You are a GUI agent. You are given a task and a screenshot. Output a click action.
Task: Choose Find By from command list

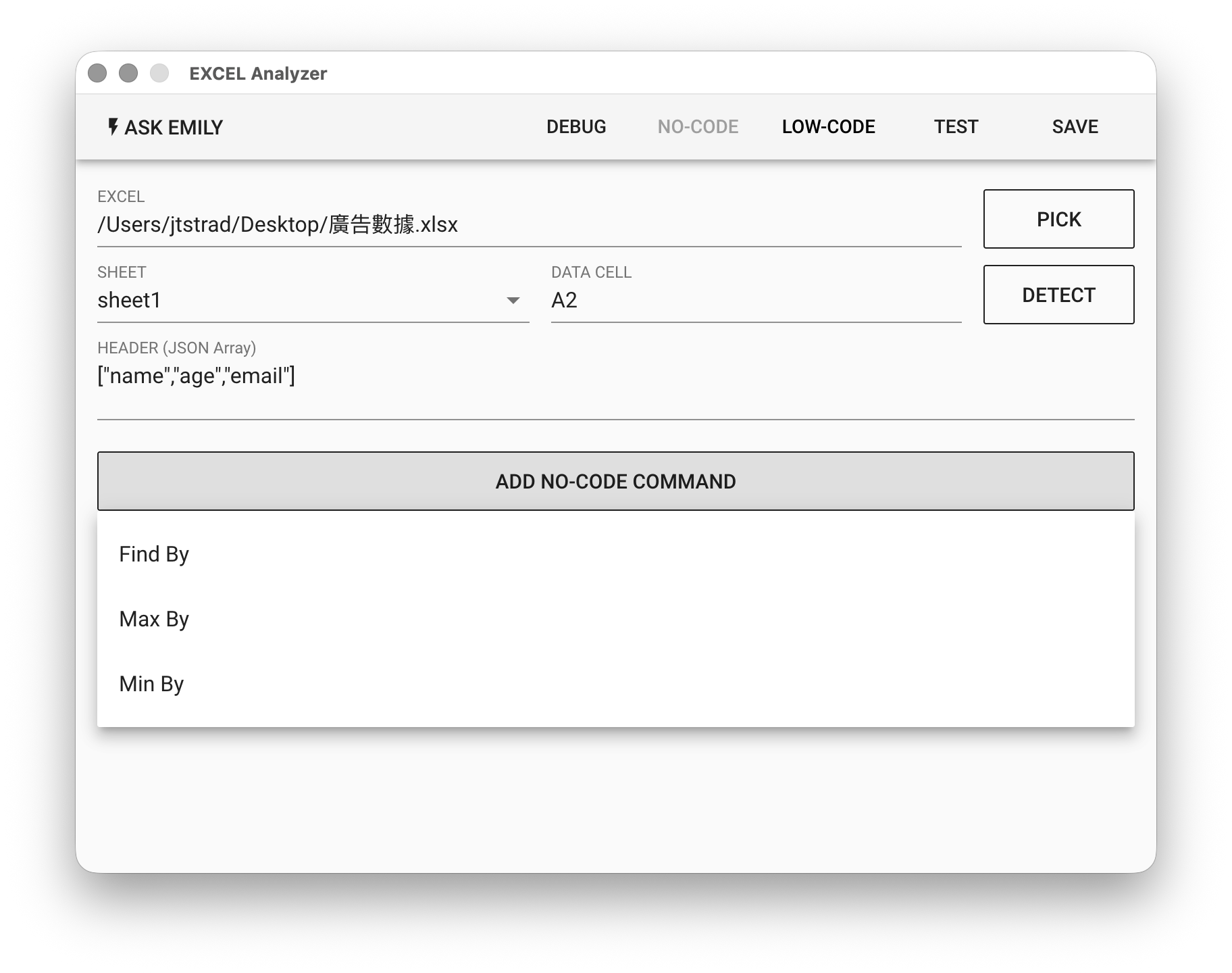click(154, 554)
